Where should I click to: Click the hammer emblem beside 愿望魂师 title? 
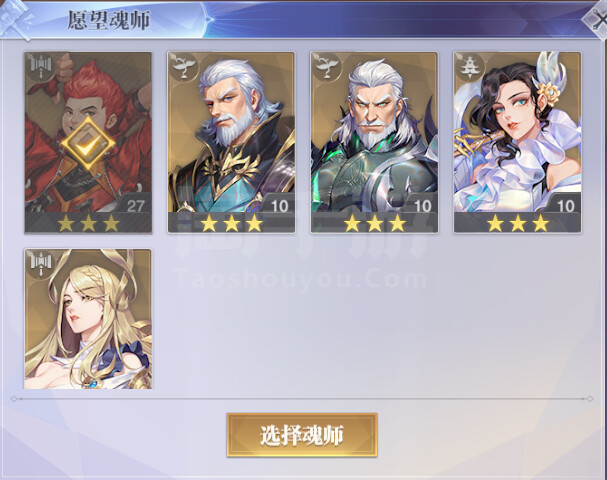pos(15,20)
